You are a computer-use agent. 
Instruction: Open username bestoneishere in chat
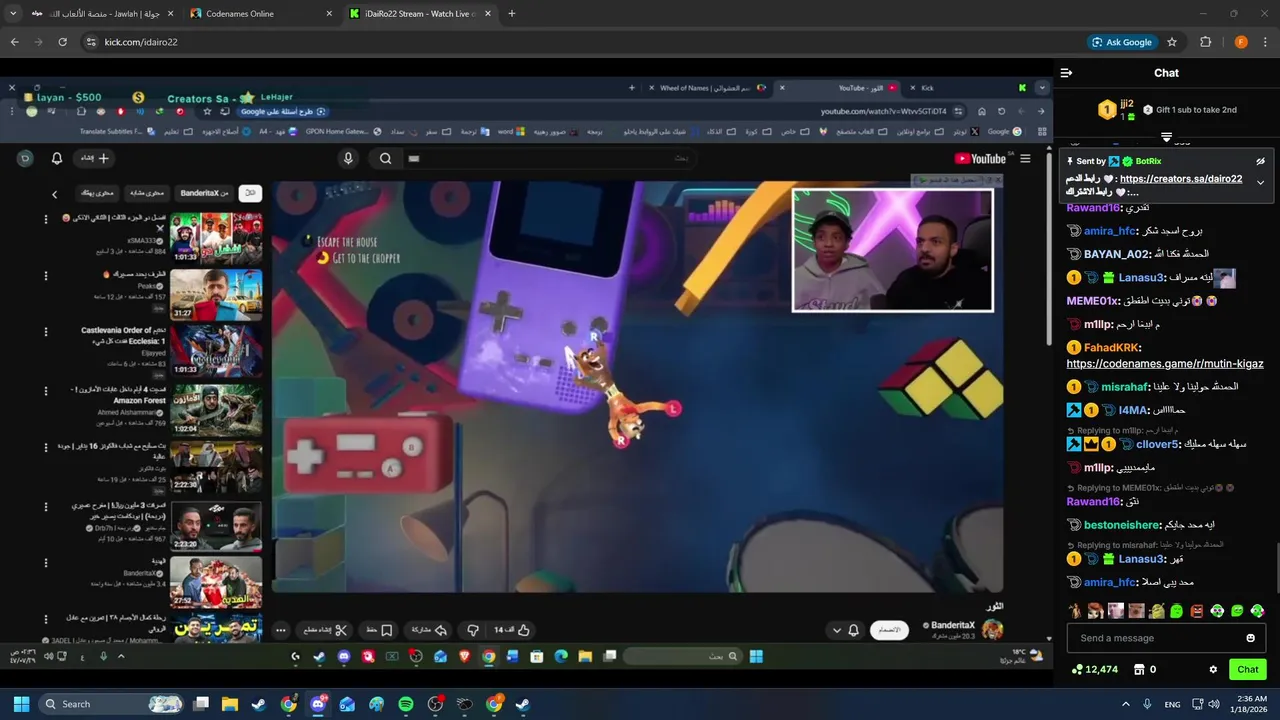pyautogui.click(x=1122, y=525)
